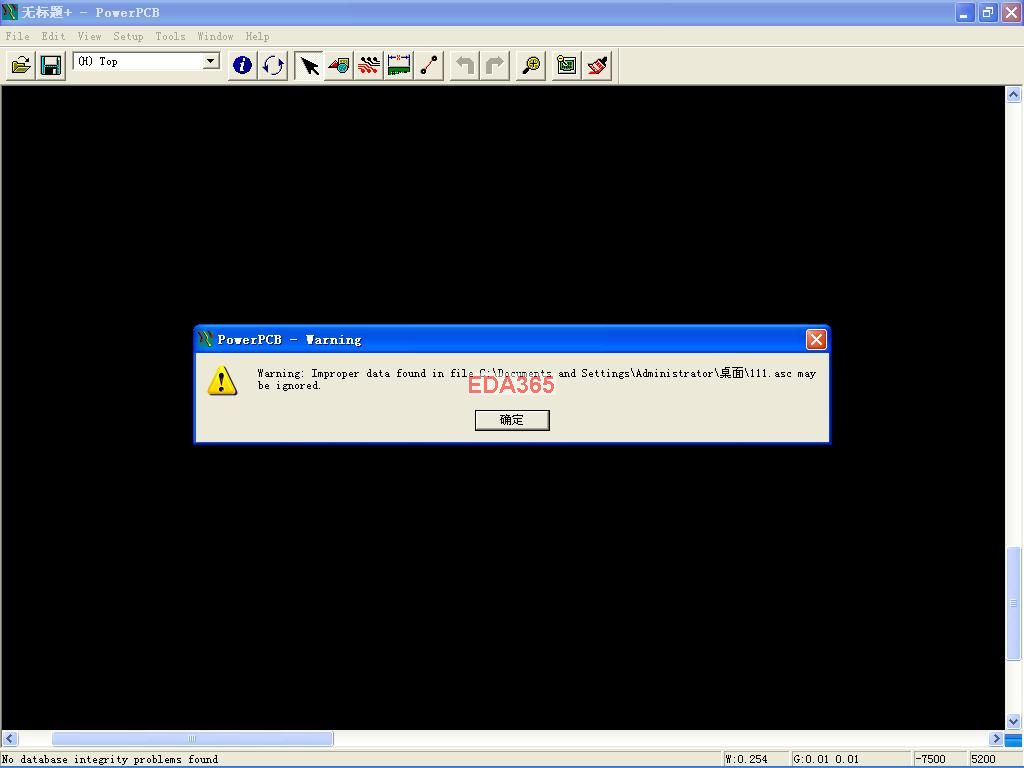The width and height of the screenshot is (1024, 768).
Task: Click the -7500 X coordinate status field
Action: [x=939, y=759]
